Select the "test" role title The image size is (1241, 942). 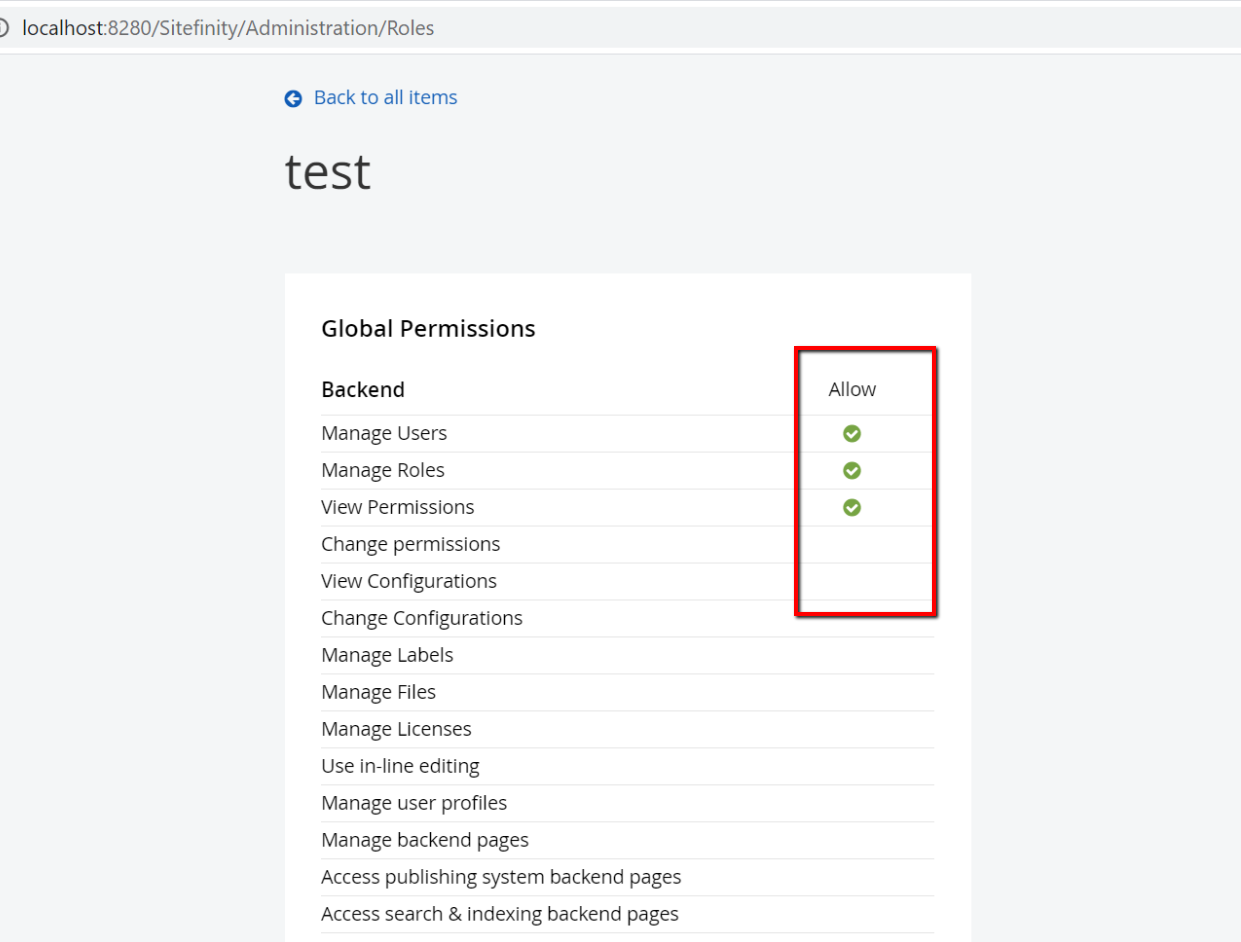[x=328, y=172]
